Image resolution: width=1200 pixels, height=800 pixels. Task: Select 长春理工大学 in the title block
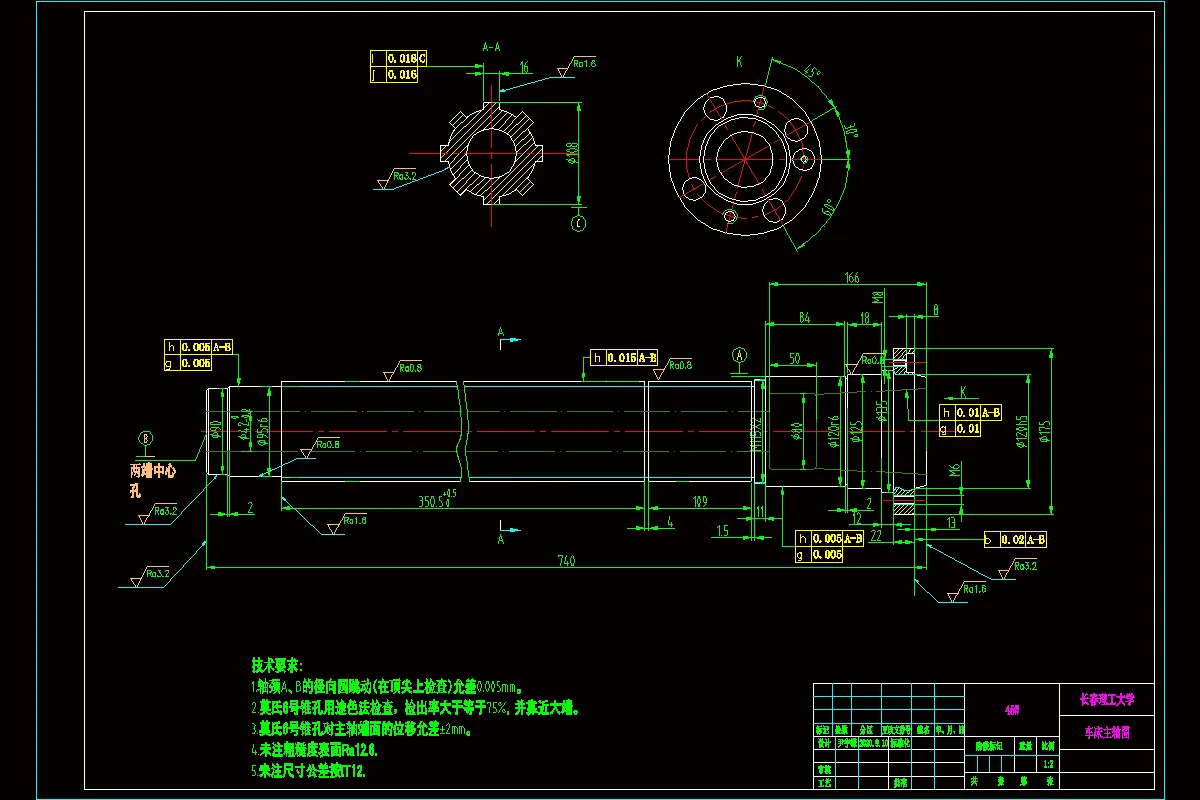[x=1106, y=698]
